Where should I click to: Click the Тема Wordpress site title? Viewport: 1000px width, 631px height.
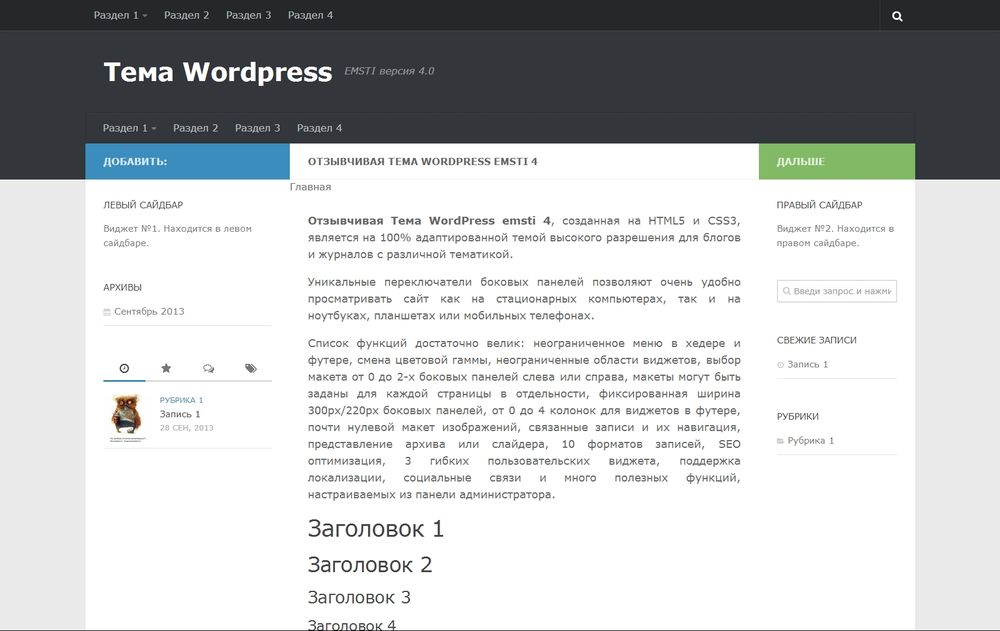click(x=217, y=72)
